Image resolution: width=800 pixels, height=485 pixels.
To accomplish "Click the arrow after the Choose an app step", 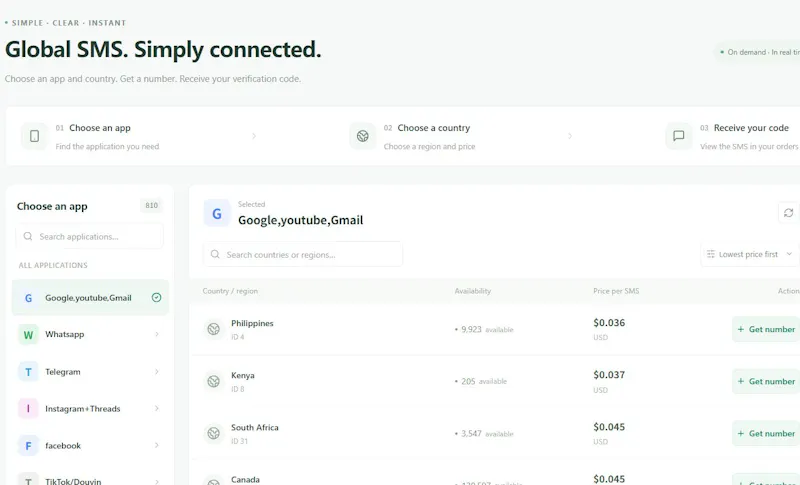I will [x=254, y=136].
